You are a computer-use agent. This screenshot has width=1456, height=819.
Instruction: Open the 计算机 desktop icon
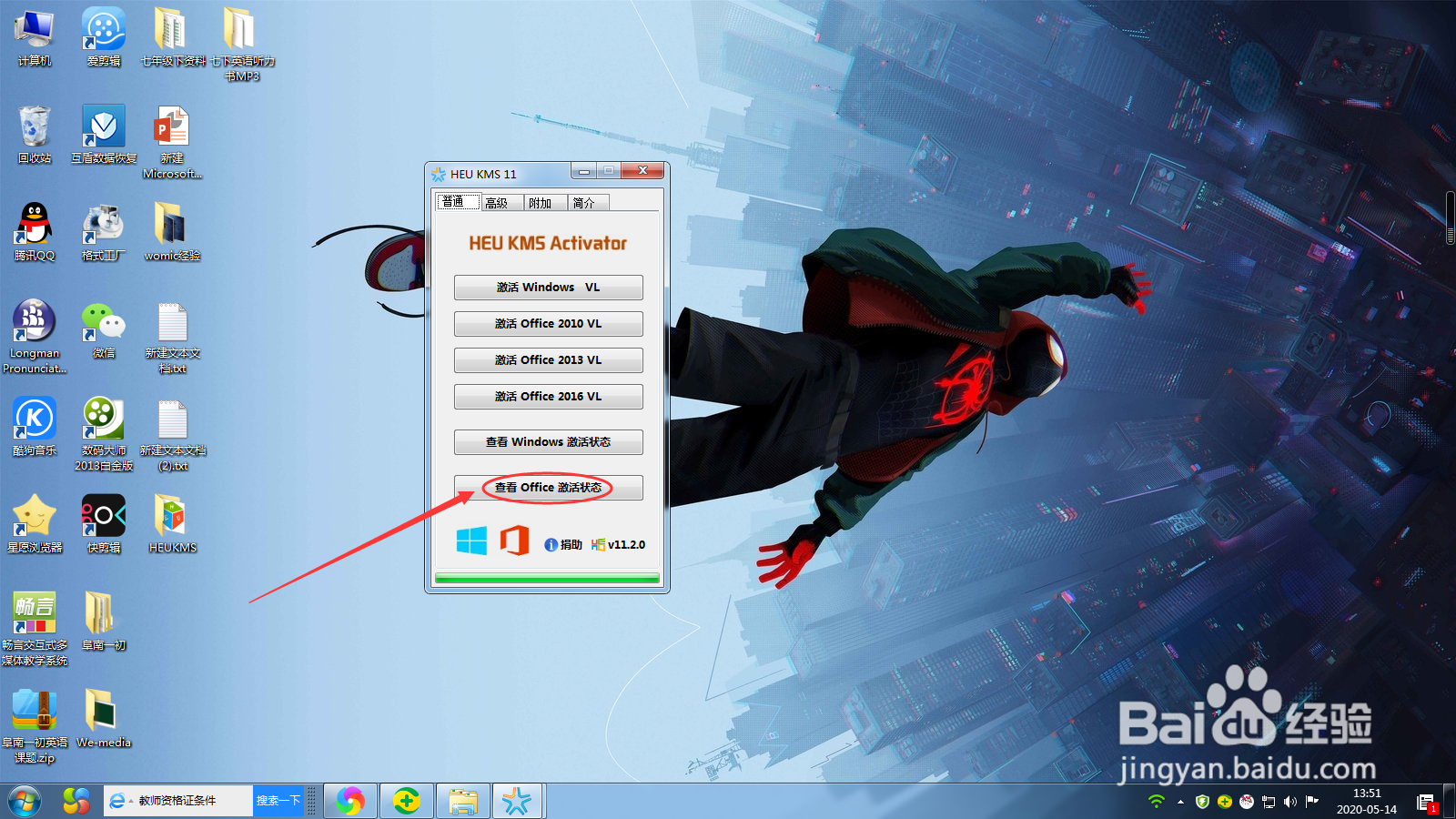(35, 39)
